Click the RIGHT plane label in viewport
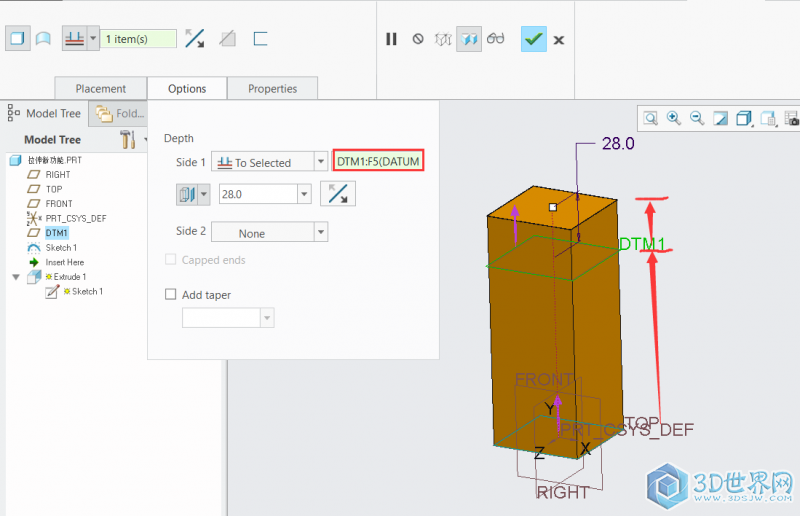 pos(563,493)
